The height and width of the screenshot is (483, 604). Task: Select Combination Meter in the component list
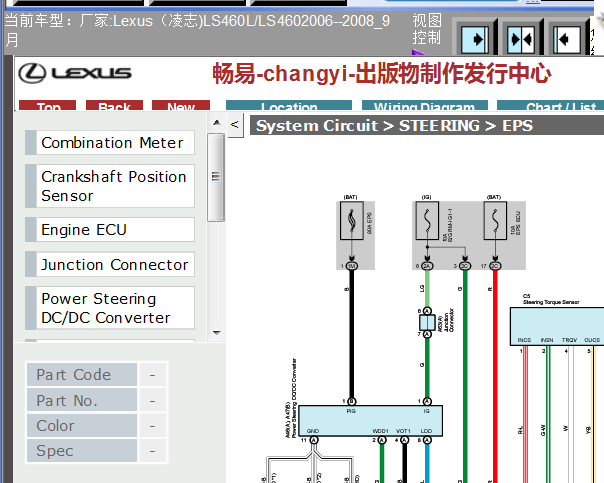[x=110, y=143]
